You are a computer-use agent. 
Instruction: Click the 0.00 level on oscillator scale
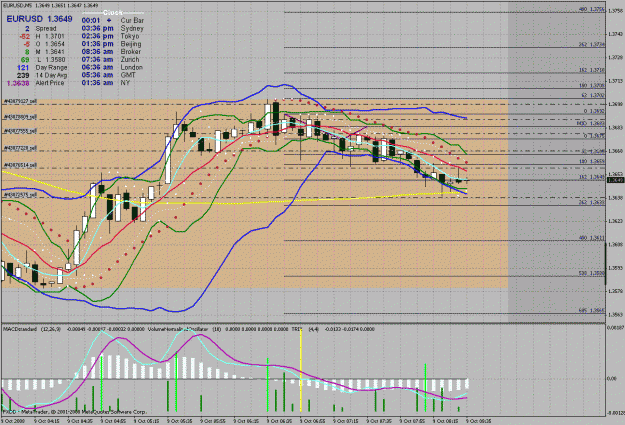pos(612,378)
